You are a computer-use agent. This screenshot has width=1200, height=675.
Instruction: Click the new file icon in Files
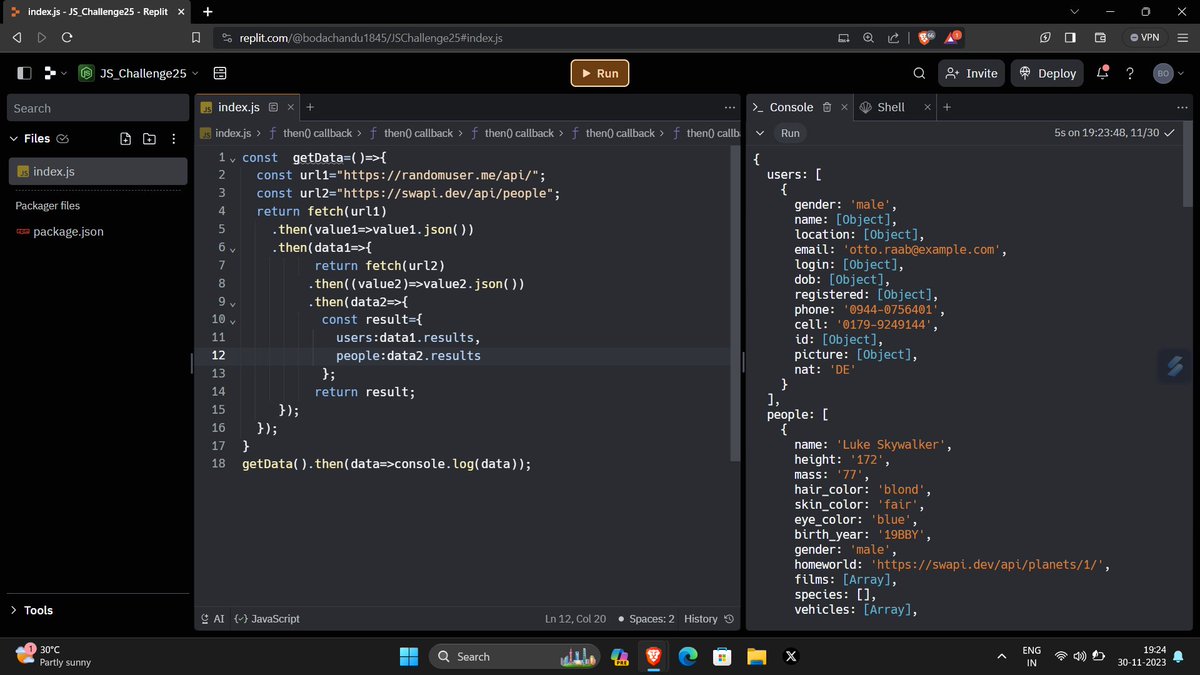(126, 138)
